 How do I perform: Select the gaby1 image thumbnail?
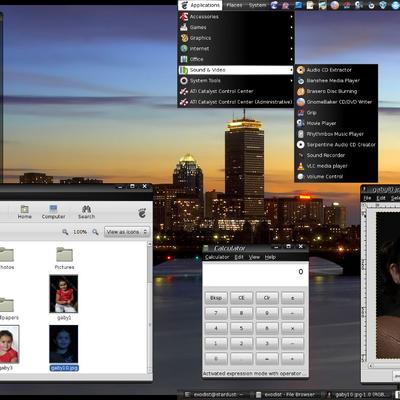tap(64, 294)
